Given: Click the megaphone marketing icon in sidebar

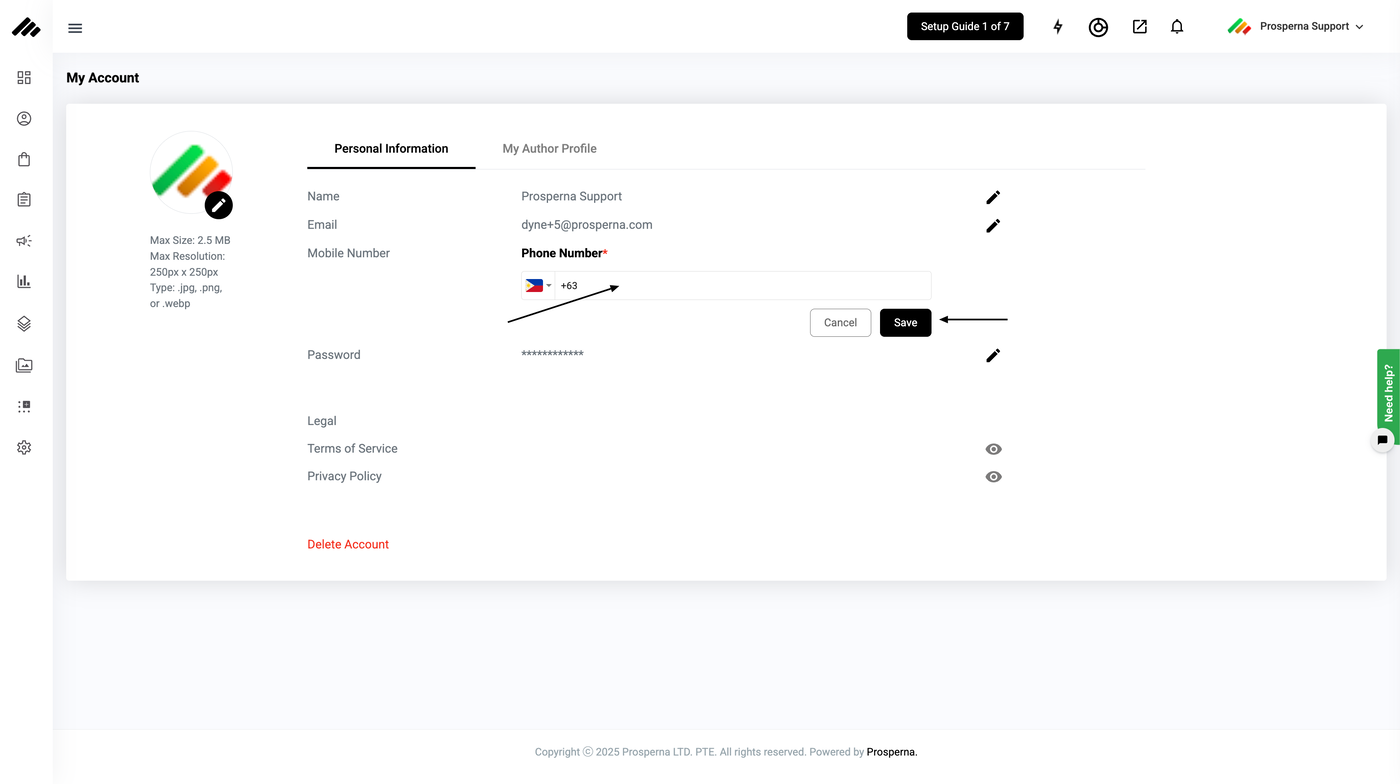Looking at the screenshot, I should [24, 241].
